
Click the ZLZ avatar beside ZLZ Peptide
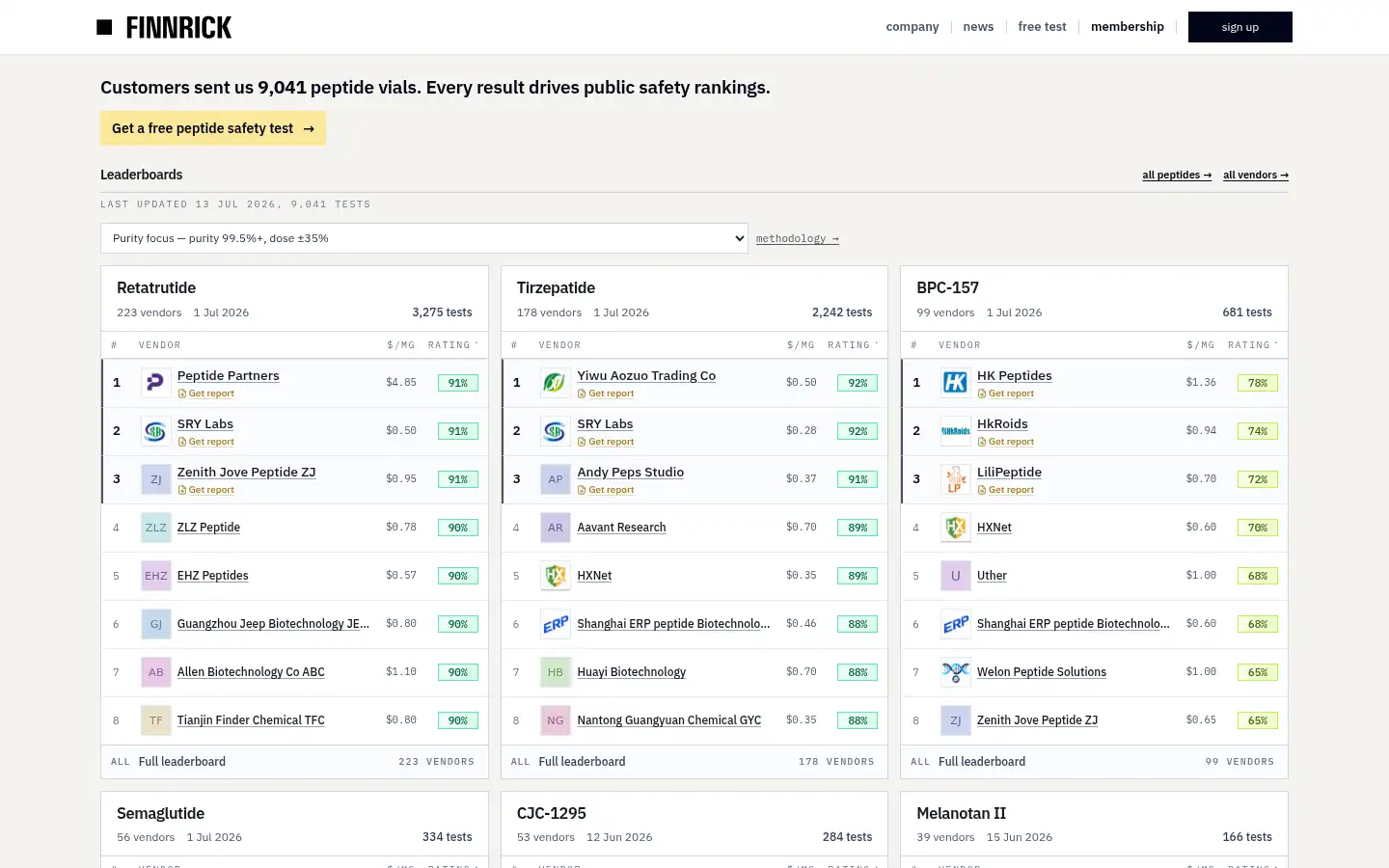click(x=155, y=528)
